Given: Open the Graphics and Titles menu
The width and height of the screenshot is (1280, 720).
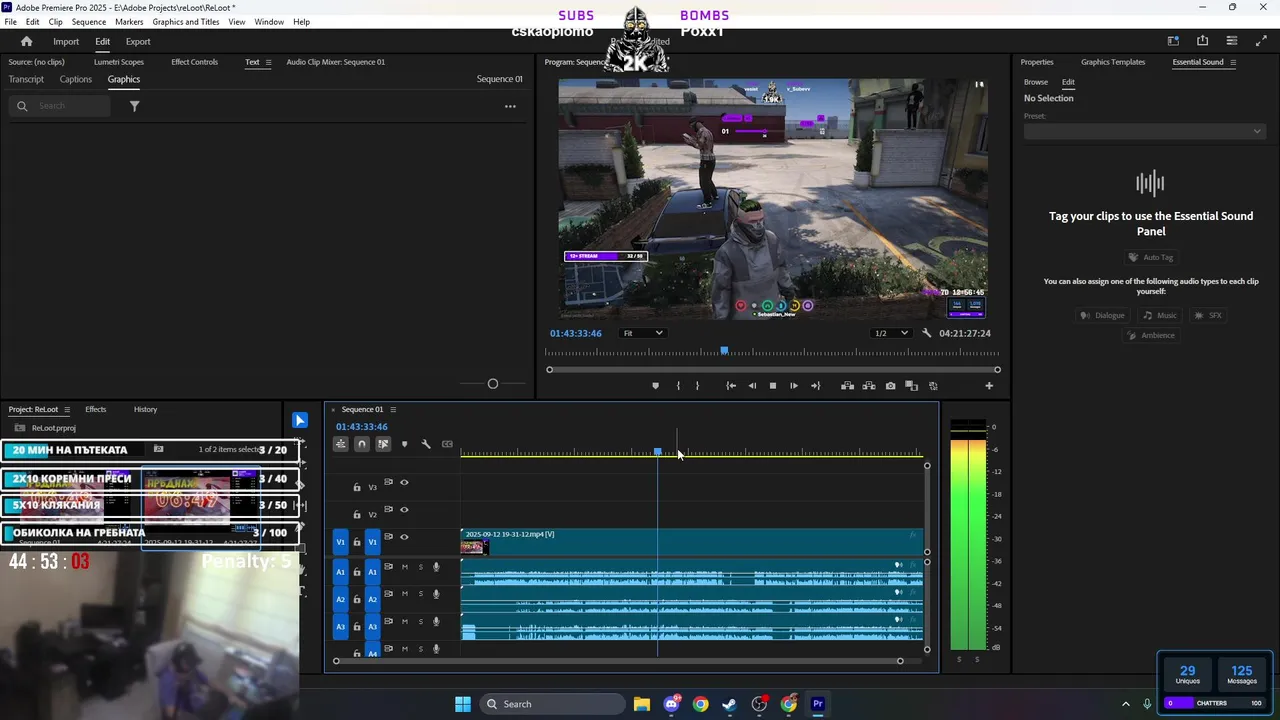Looking at the screenshot, I should click(x=186, y=21).
